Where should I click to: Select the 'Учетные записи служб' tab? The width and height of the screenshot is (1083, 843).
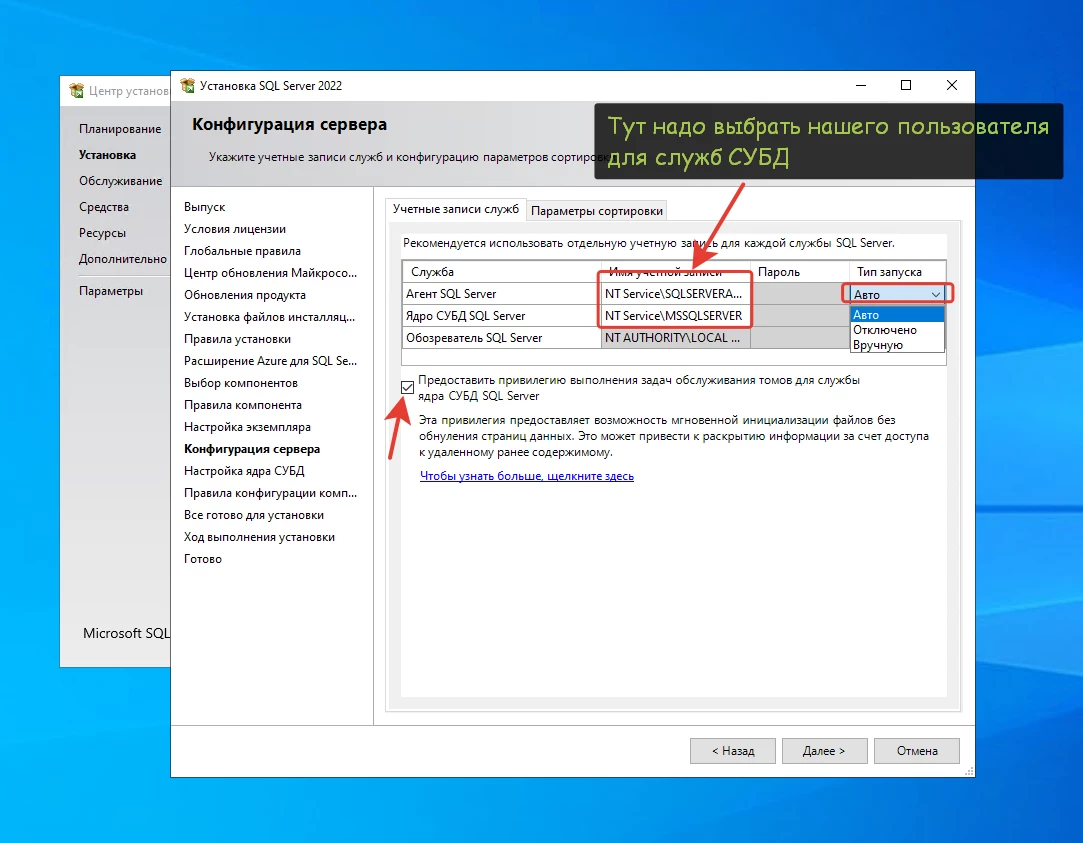455,210
